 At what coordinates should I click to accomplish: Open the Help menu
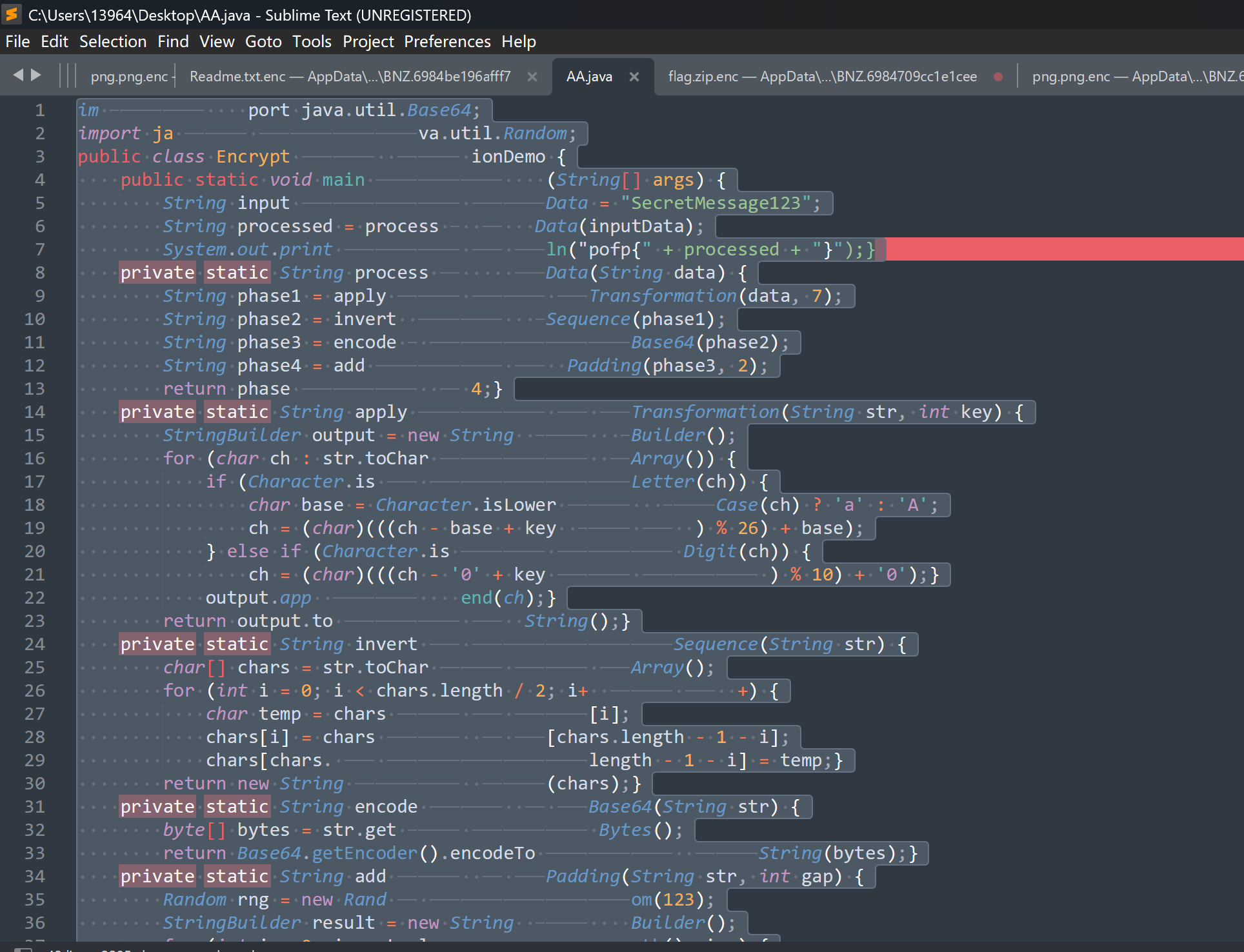[519, 42]
